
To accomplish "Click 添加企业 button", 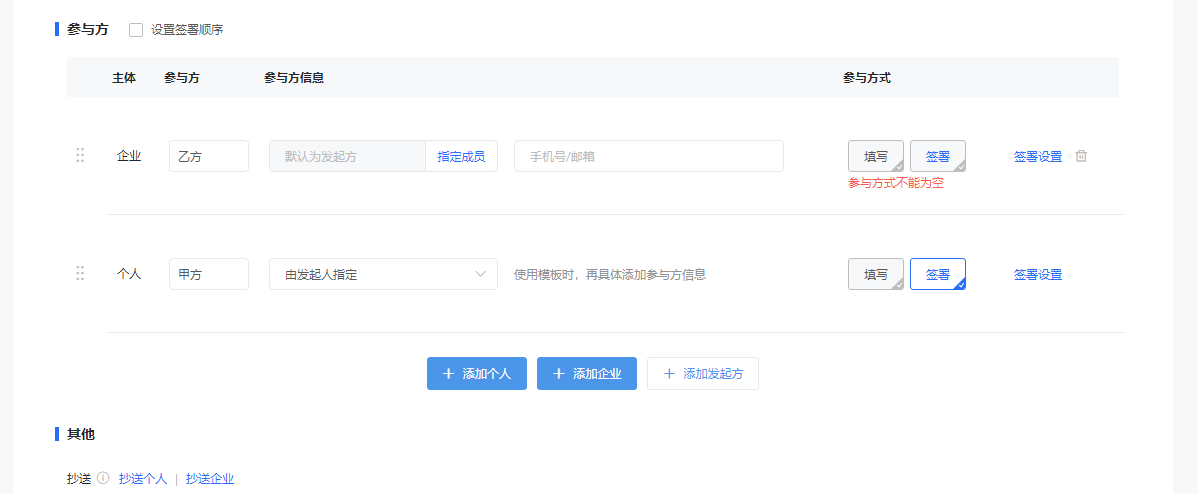I will [587, 373].
